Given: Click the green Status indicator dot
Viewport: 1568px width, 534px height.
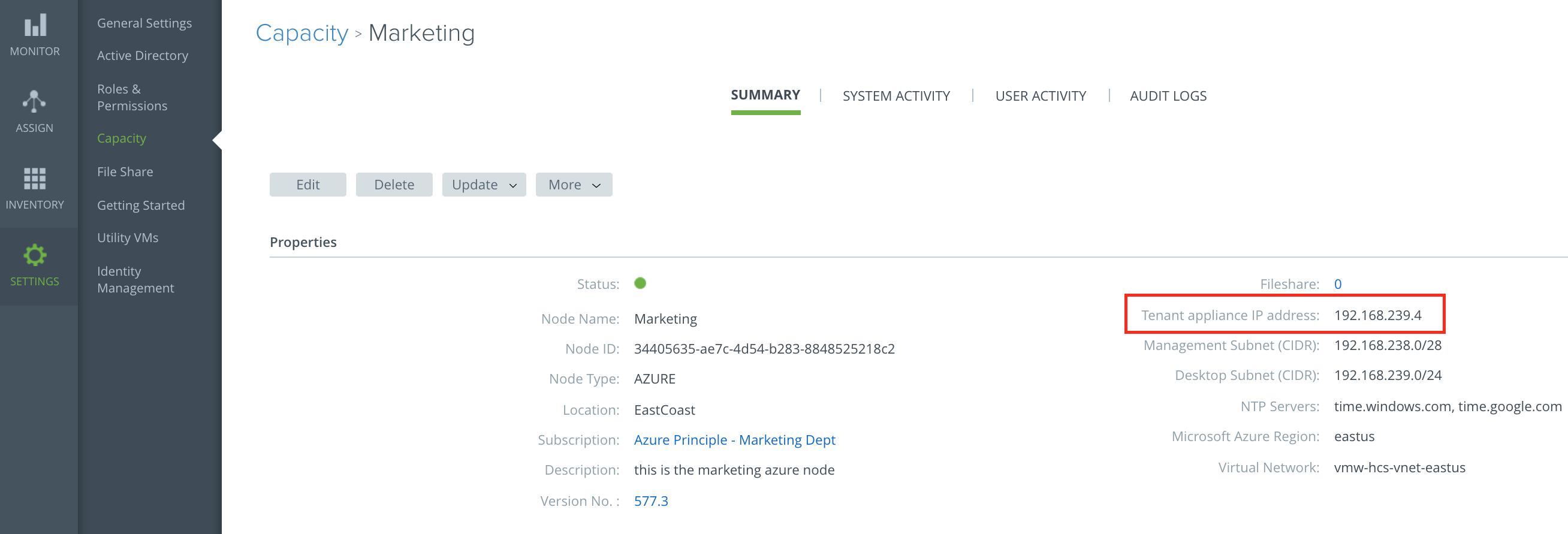Looking at the screenshot, I should click(640, 283).
